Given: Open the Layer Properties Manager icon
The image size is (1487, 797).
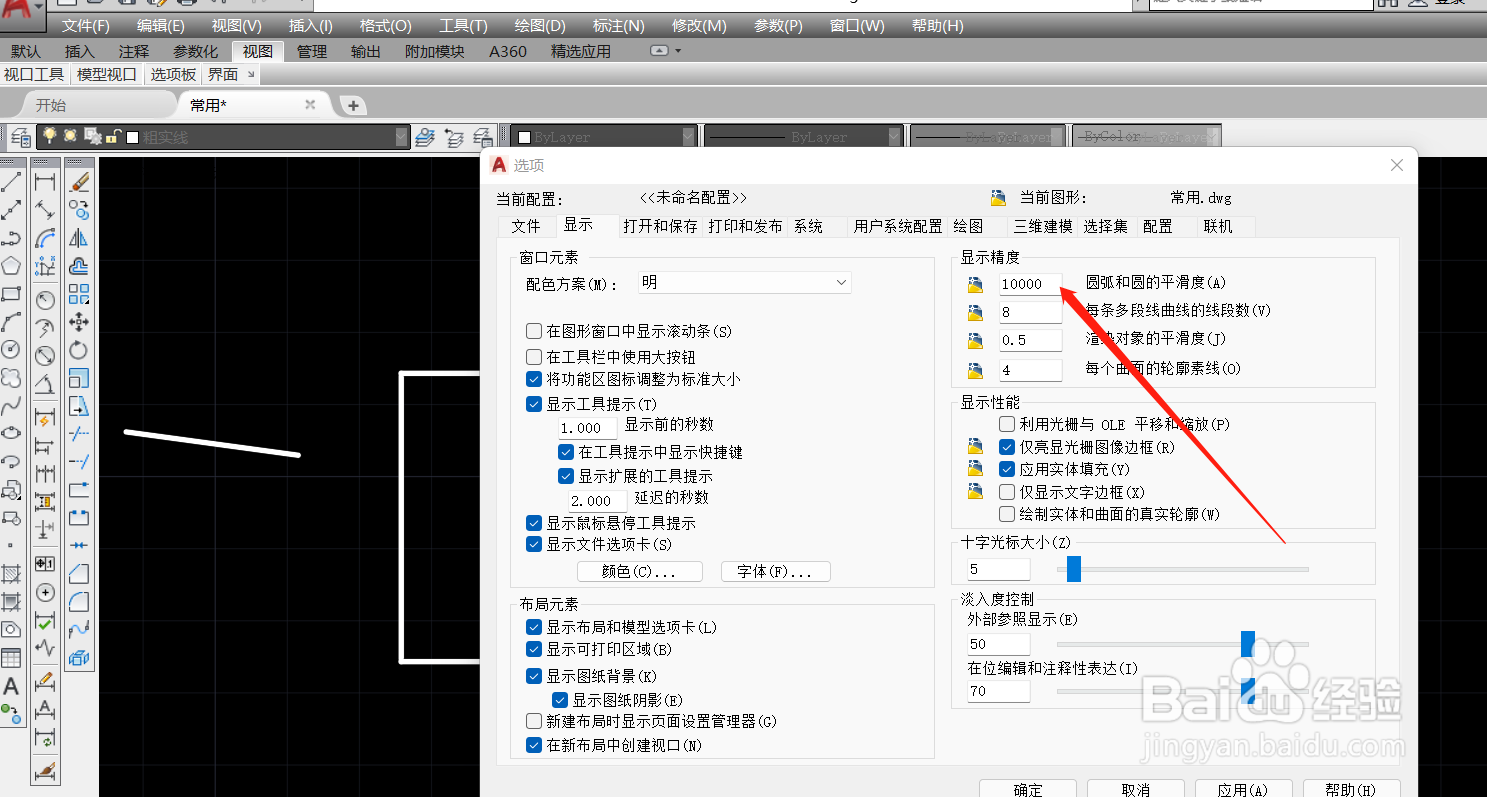Looking at the screenshot, I should [x=18, y=136].
